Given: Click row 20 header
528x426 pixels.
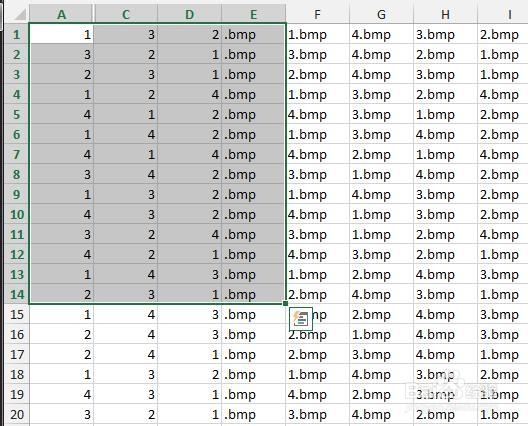Looking at the screenshot, I should pyautogui.click(x=17, y=414).
